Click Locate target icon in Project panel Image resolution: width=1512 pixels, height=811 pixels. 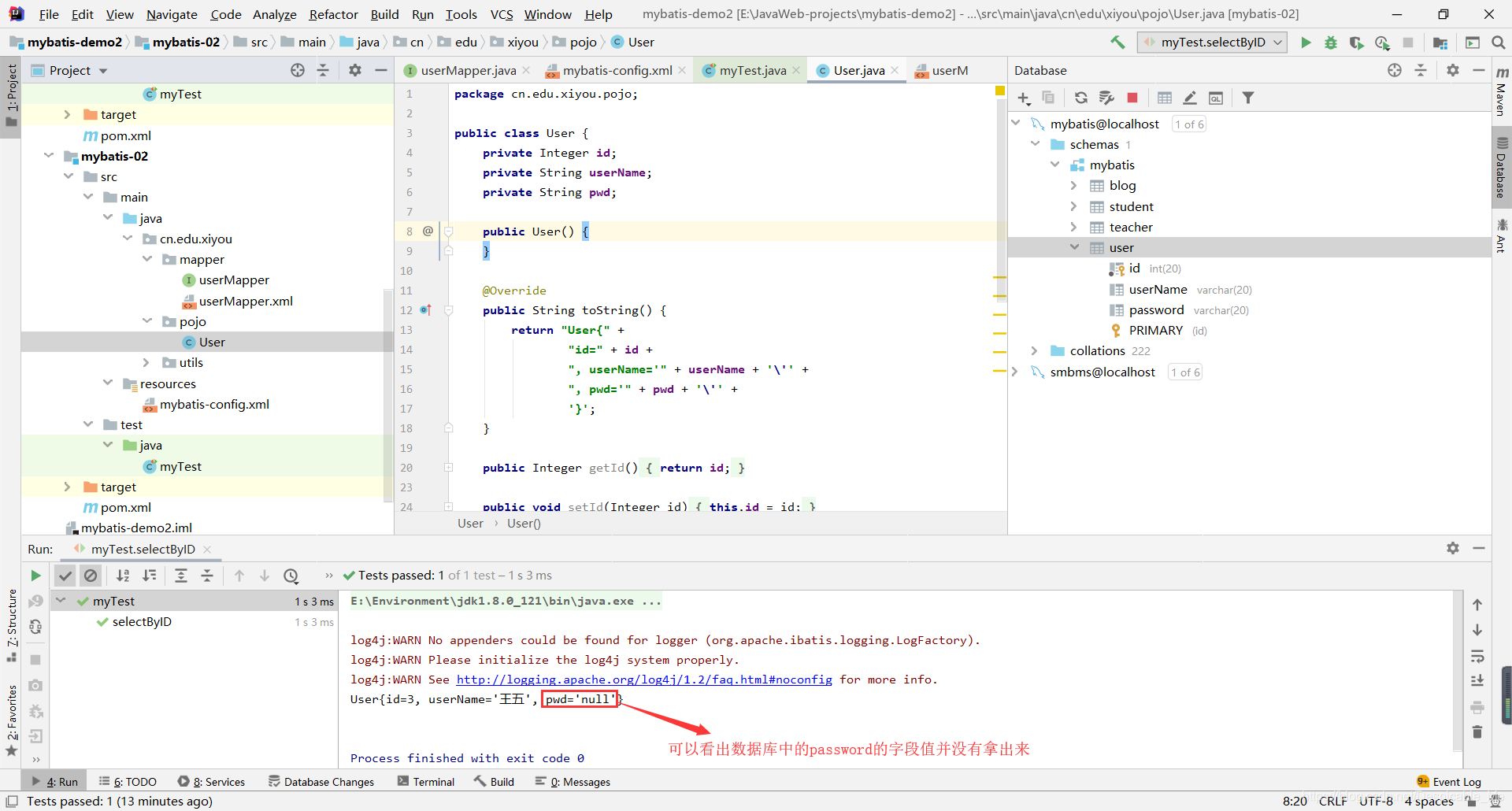(x=298, y=70)
